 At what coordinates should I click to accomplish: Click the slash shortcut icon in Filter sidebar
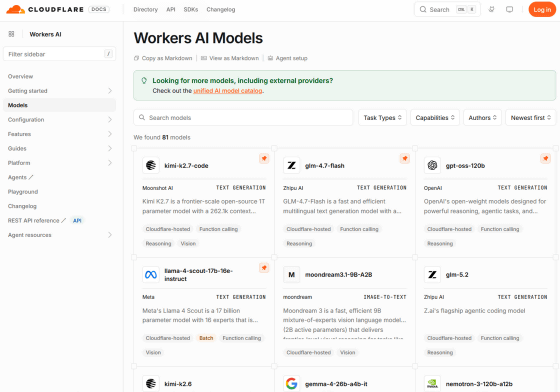coord(109,54)
